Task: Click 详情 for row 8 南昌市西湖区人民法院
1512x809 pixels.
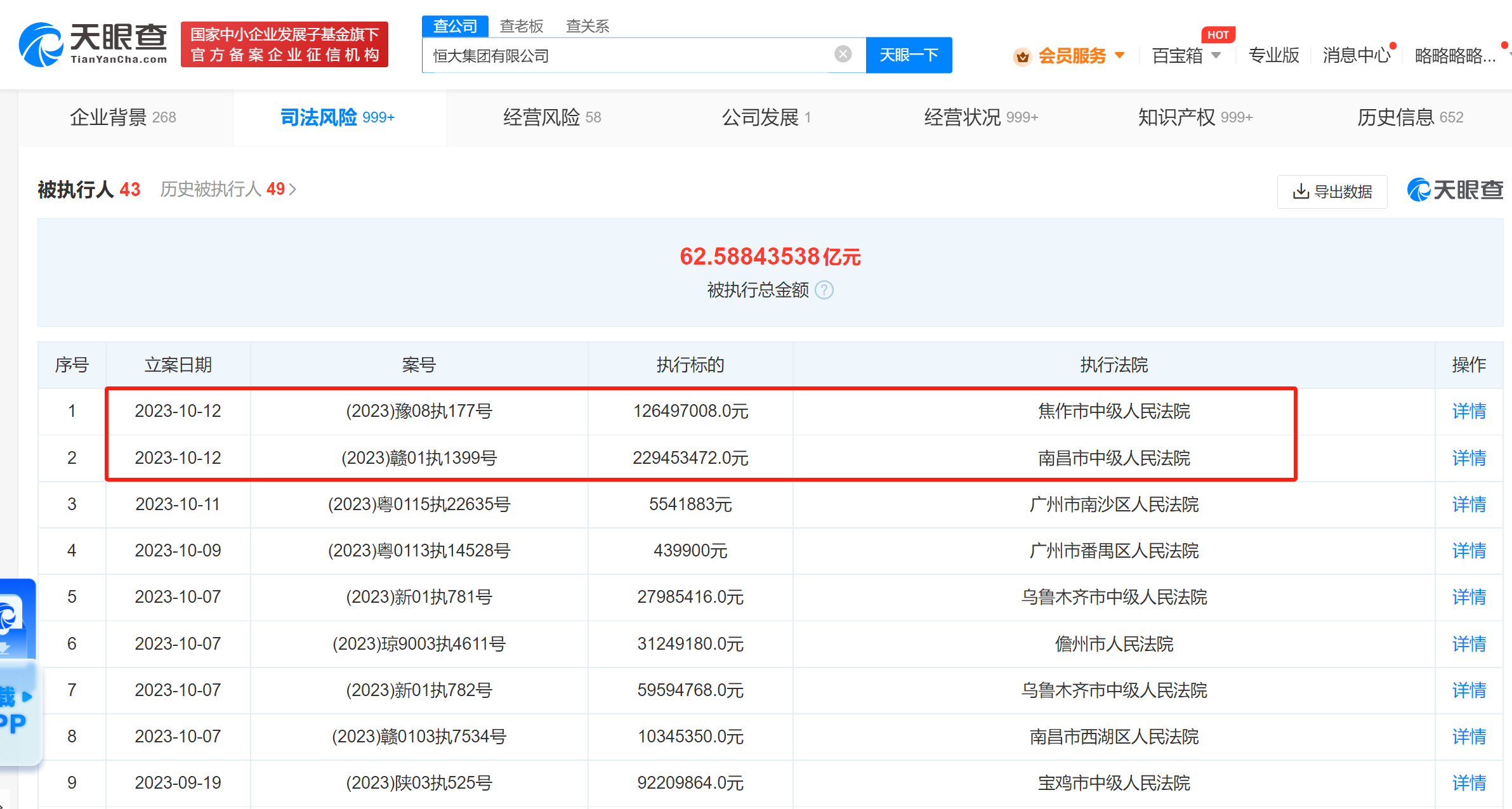Action: click(x=1469, y=737)
